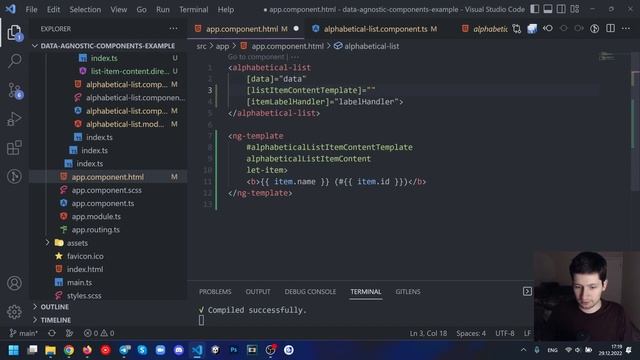Image resolution: width=640 pixels, height=360 pixels.
Task: Click the Ln 3, Col 18 status entry
Action: (x=428, y=333)
